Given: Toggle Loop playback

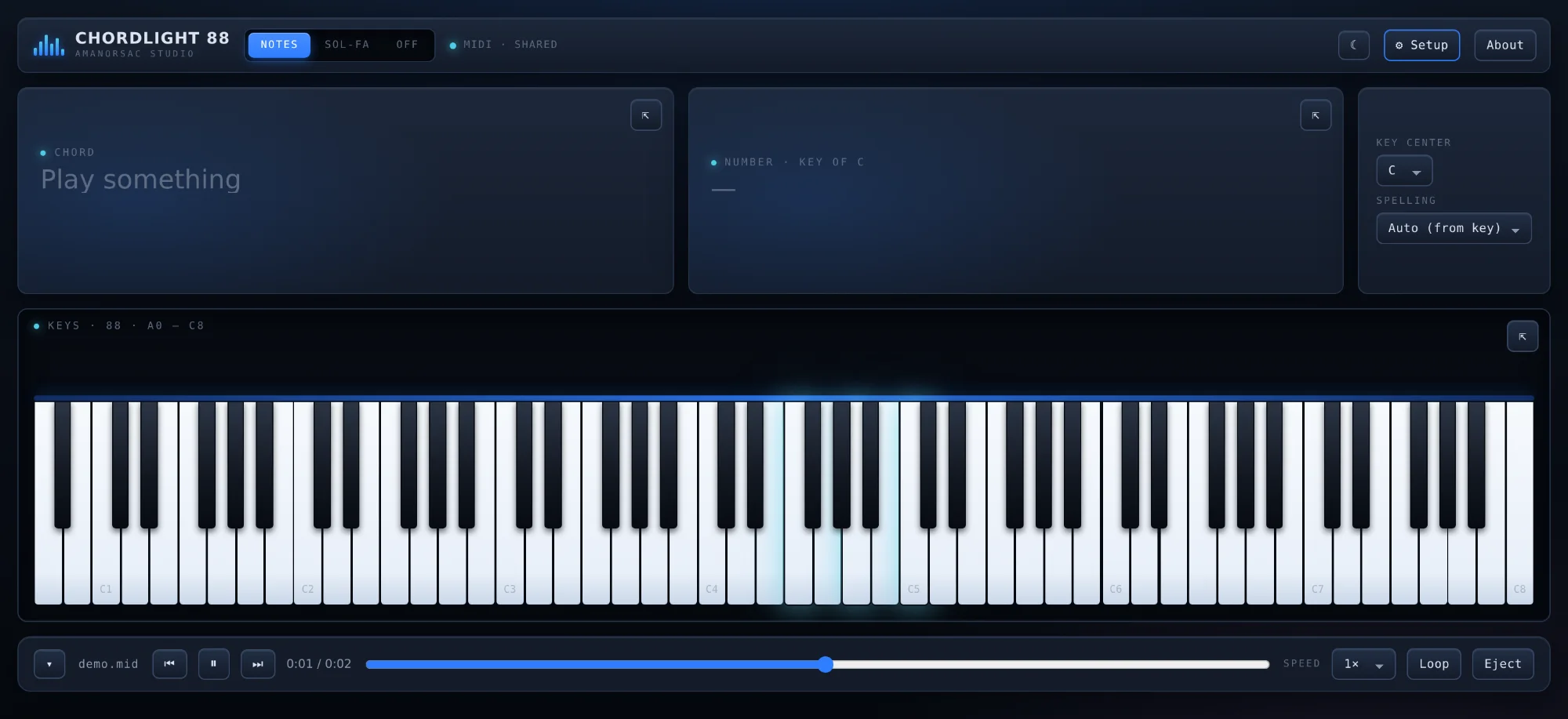Looking at the screenshot, I should (x=1434, y=664).
